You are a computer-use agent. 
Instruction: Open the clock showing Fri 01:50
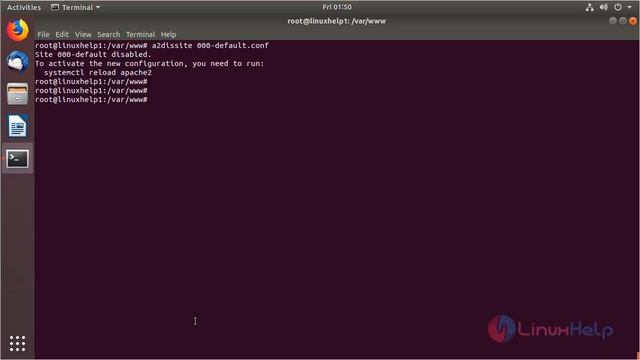pyautogui.click(x=337, y=7)
